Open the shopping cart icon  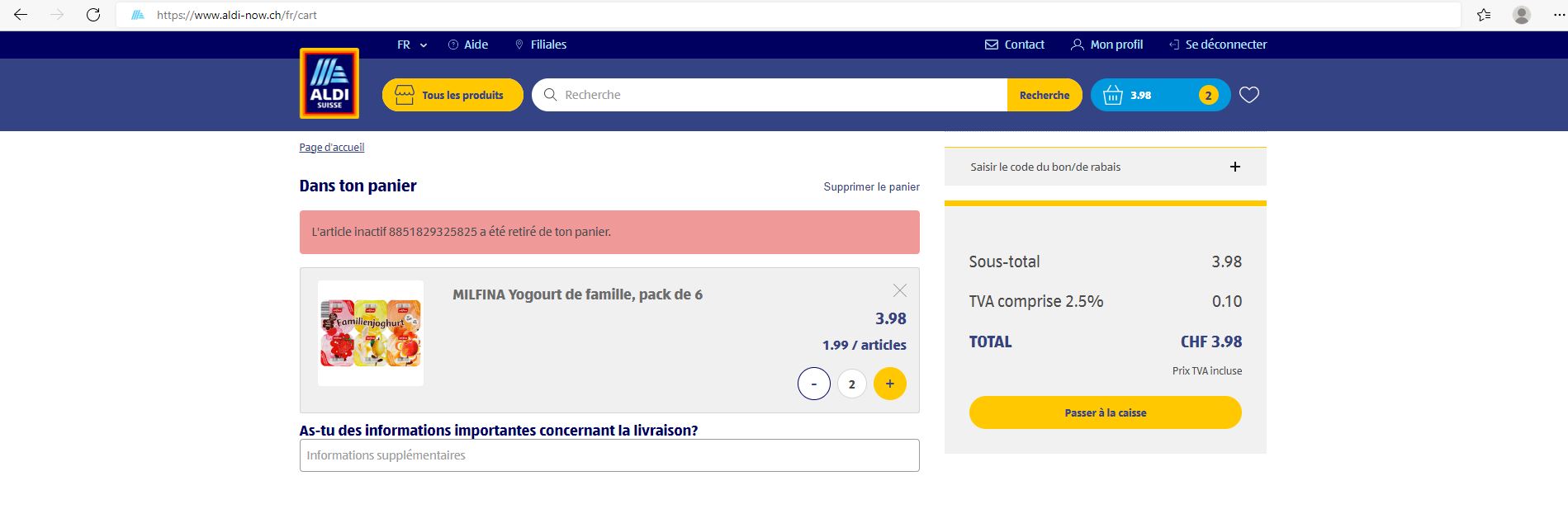pos(1110,94)
